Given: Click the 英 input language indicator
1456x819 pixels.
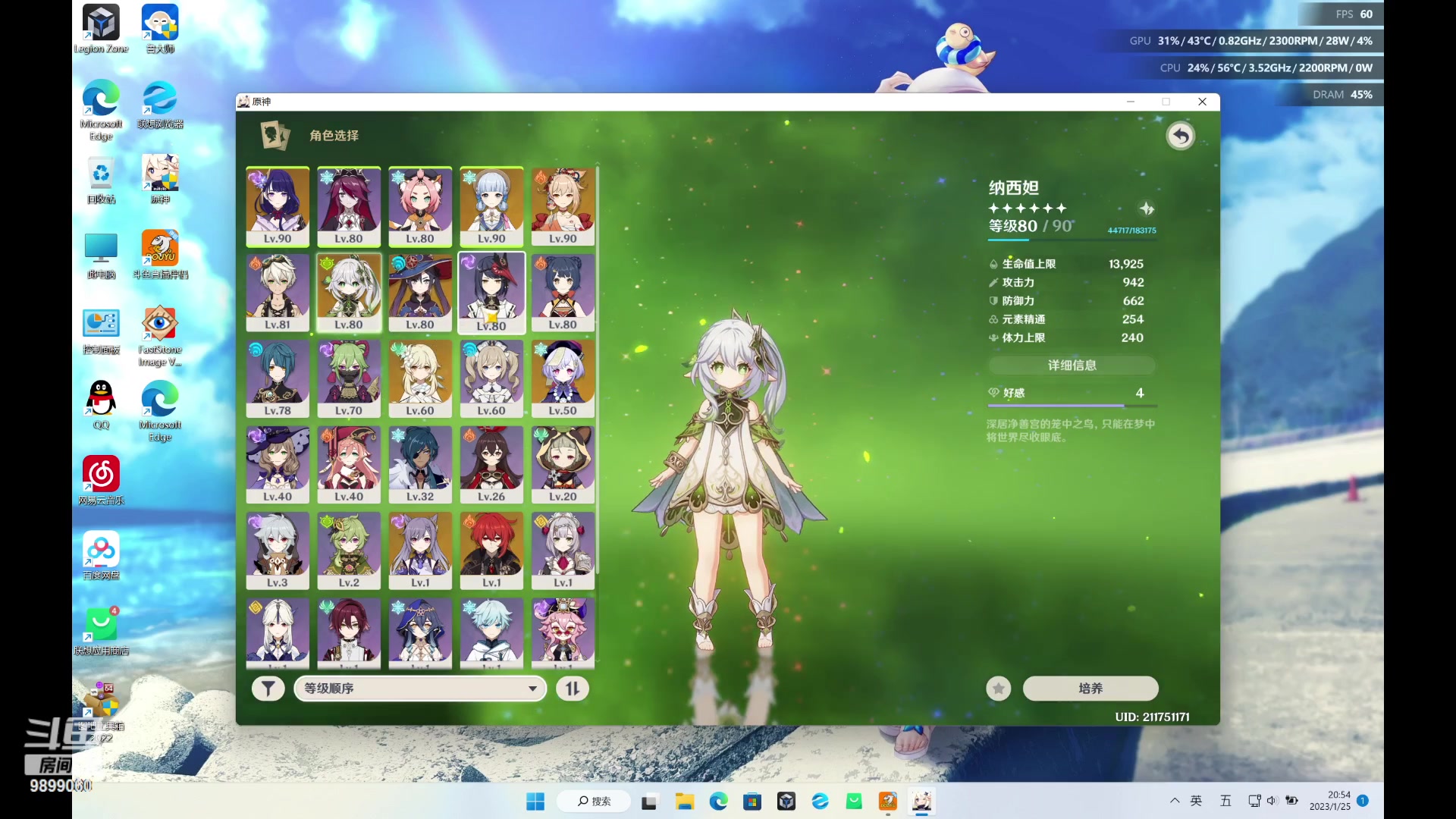Looking at the screenshot, I should pos(1197,801).
